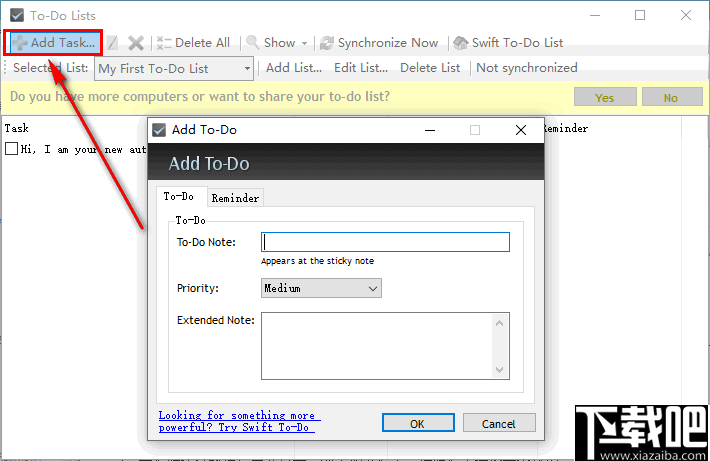710x461 pixels.
Task: Click Delete All in the toolbar
Action: (x=193, y=43)
